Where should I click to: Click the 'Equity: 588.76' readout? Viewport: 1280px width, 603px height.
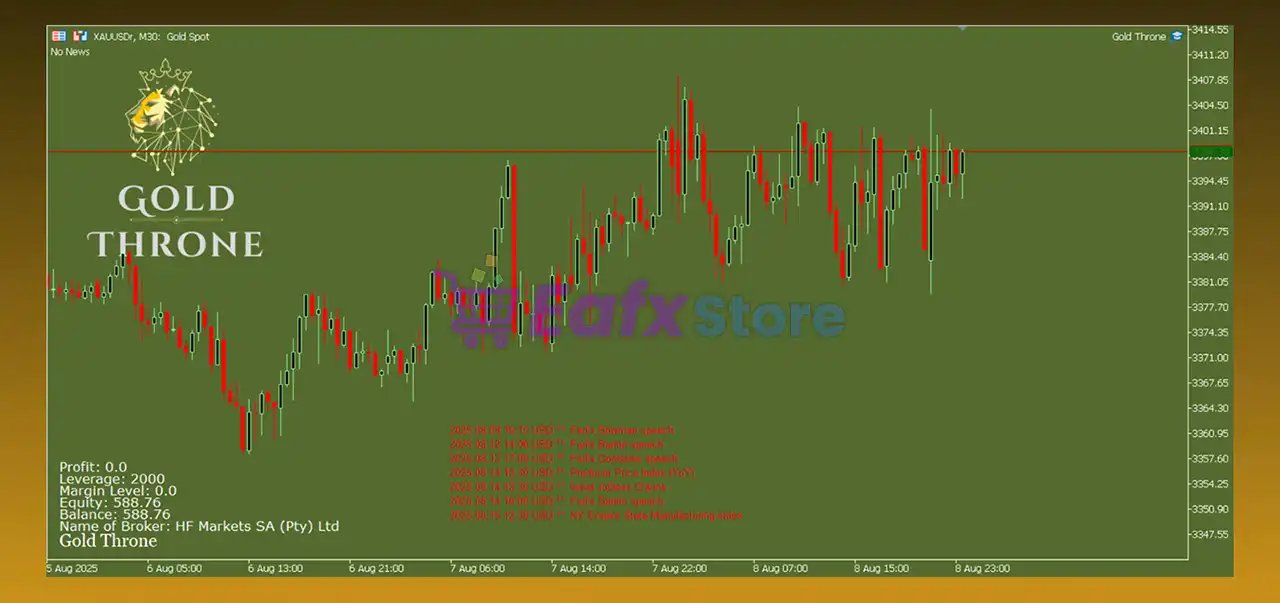click(110, 503)
